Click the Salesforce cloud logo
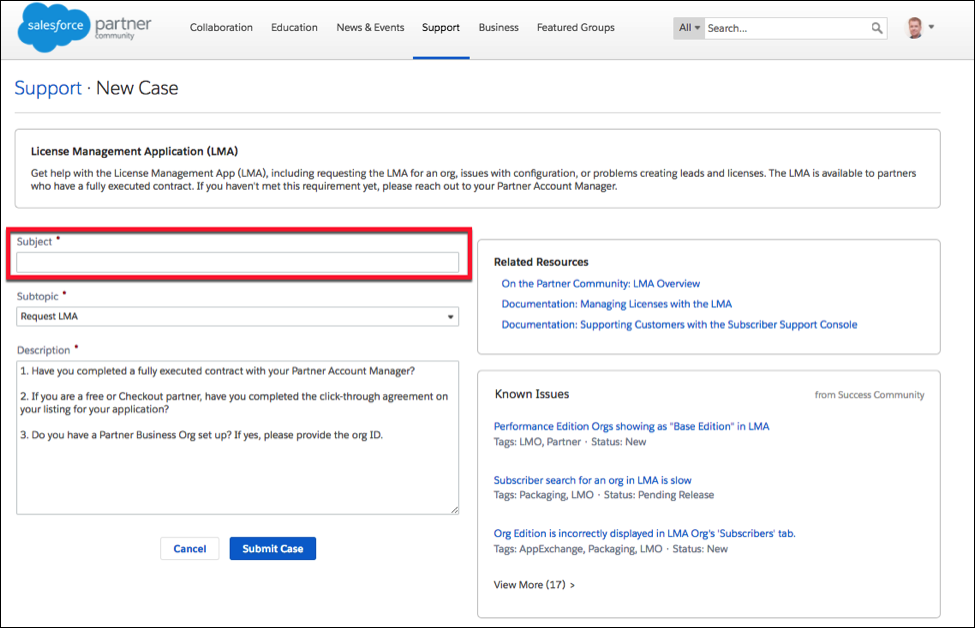The width and height of the screenshot is (975, 628). tap(54, 27)
